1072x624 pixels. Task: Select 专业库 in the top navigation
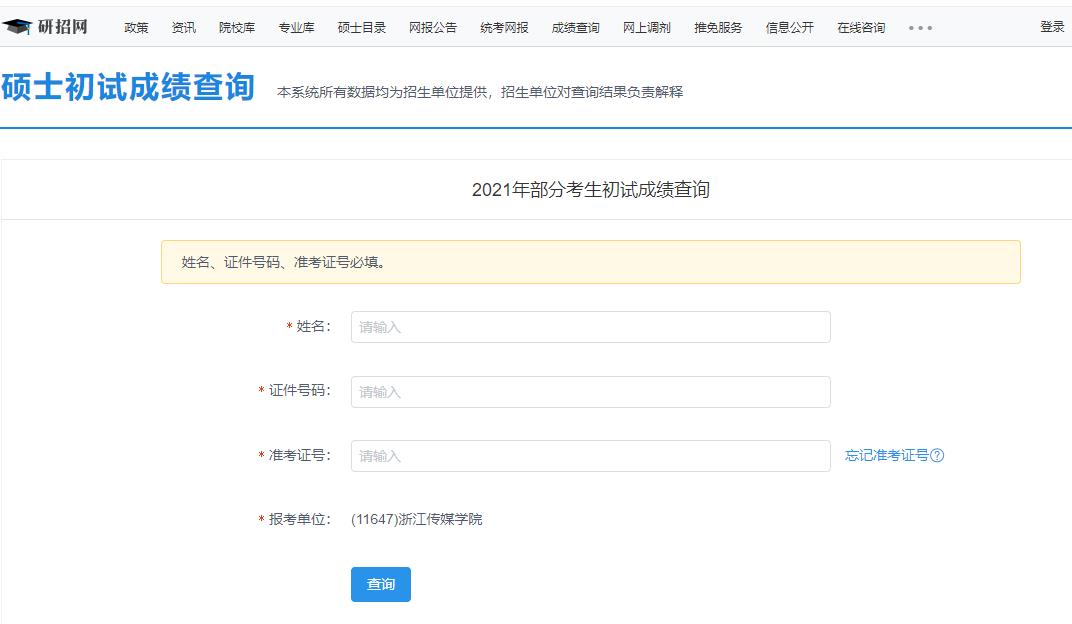296,28
